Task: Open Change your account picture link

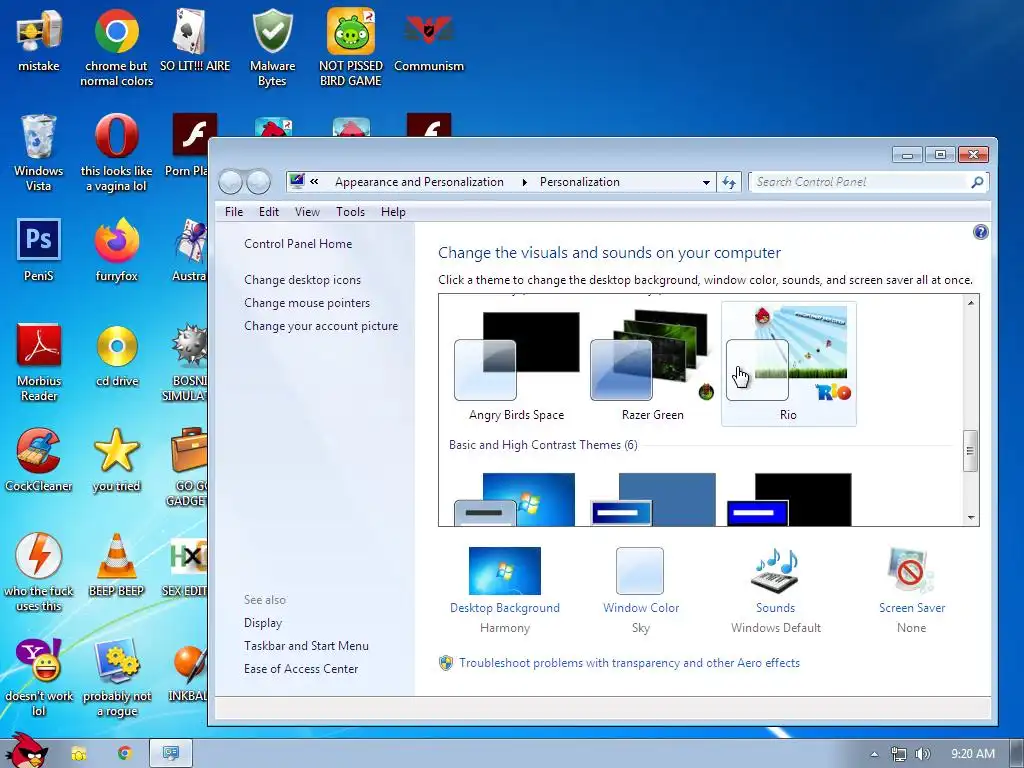Action: 321,326
